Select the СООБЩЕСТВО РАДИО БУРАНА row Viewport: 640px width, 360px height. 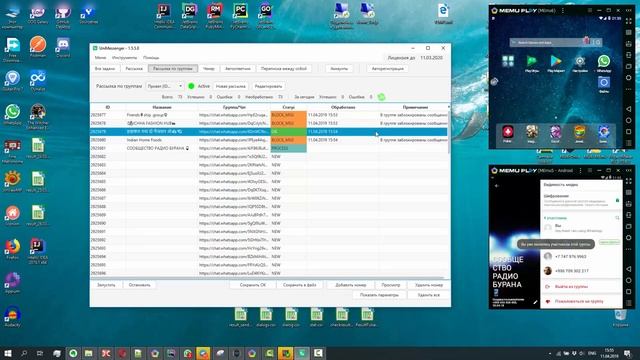pos(269,148)
